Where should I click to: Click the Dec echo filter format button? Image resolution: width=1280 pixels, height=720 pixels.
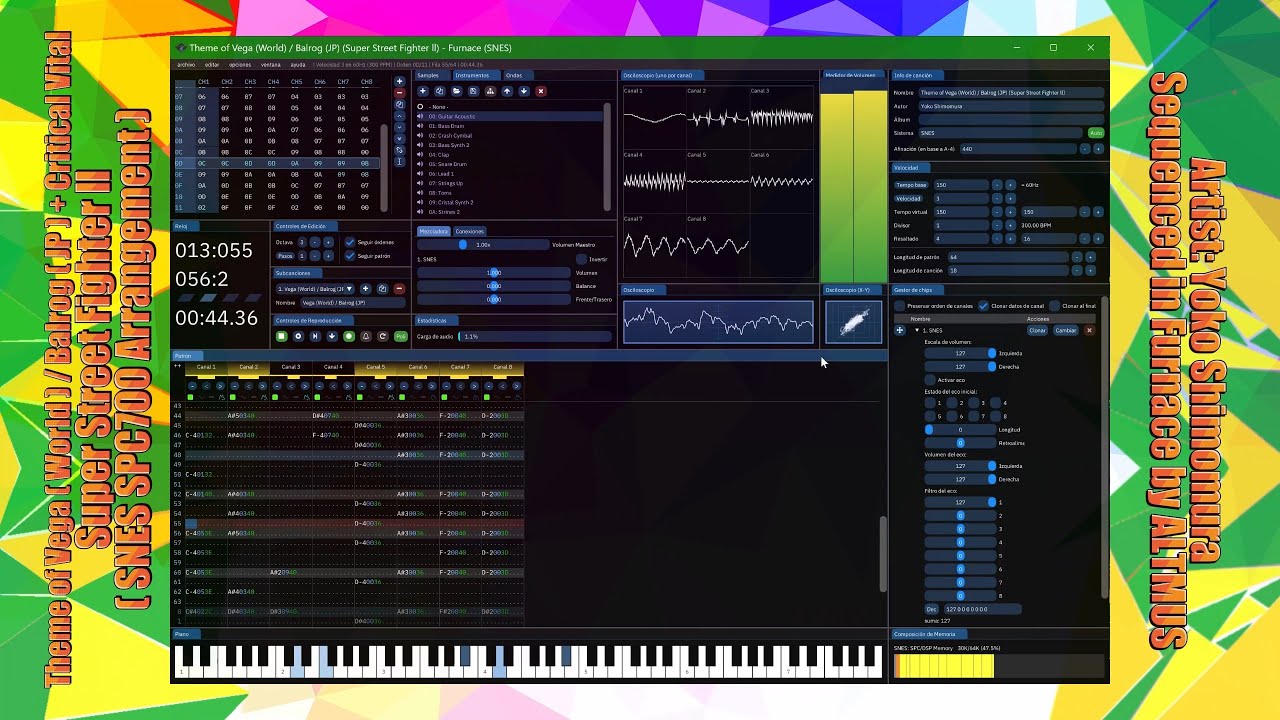(x=932, y=609)
